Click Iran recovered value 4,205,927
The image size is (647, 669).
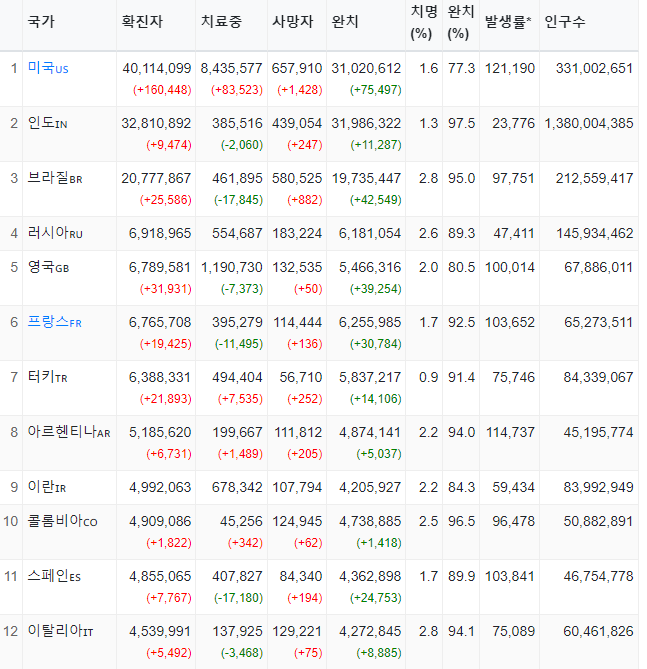pos(370,487)
